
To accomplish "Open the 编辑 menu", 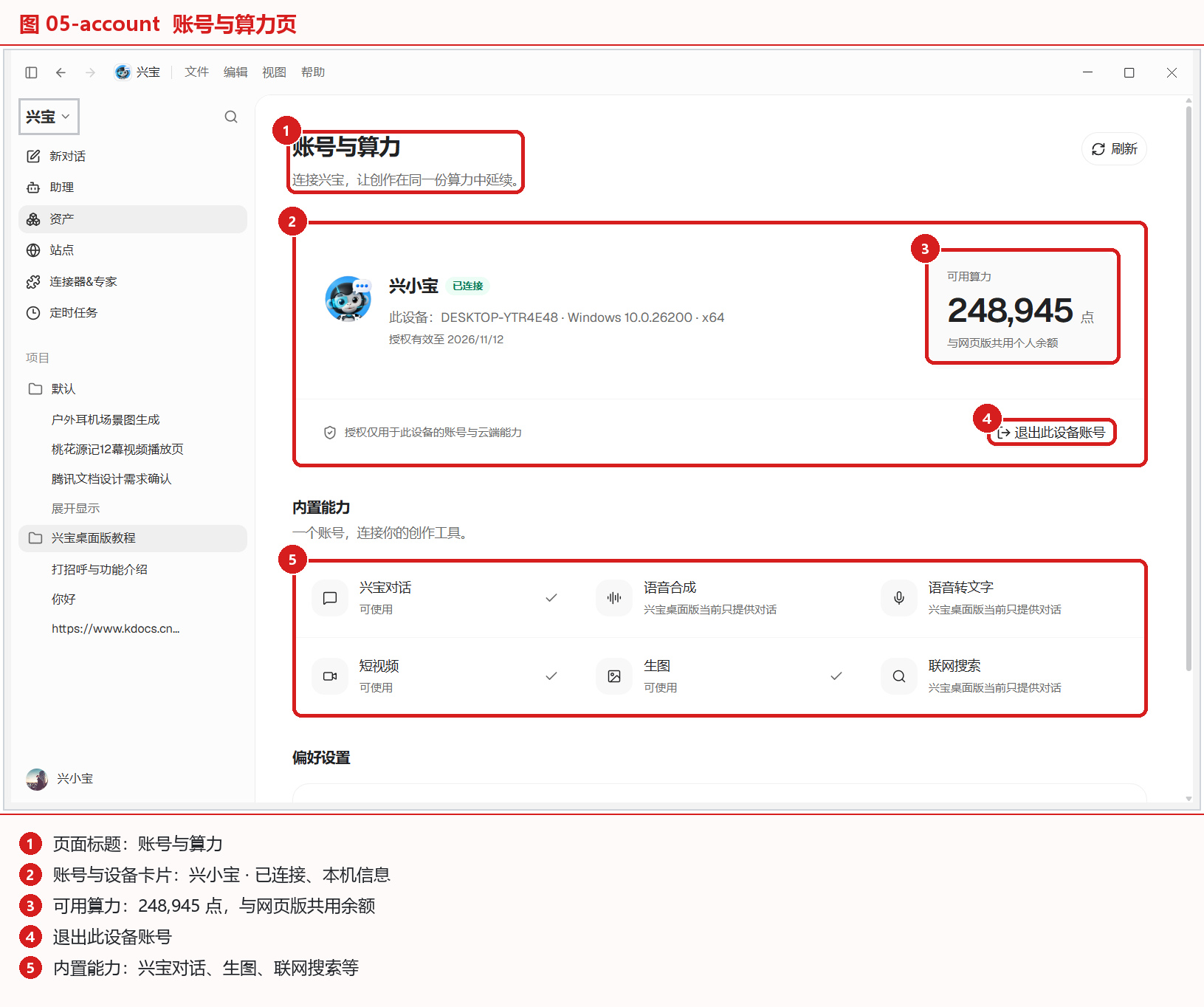I will pos(235,72).
